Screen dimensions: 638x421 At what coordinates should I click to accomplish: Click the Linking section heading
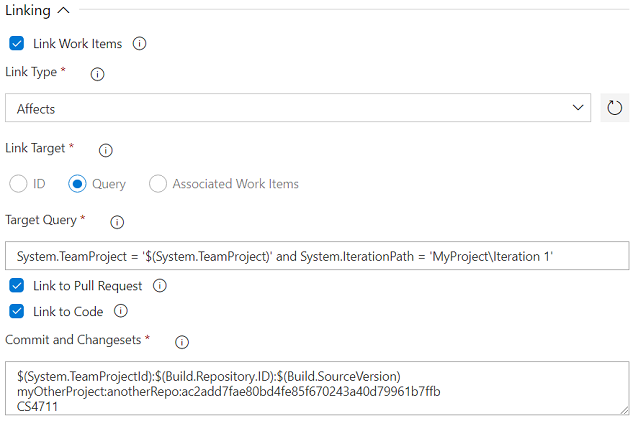click(28, 11)
